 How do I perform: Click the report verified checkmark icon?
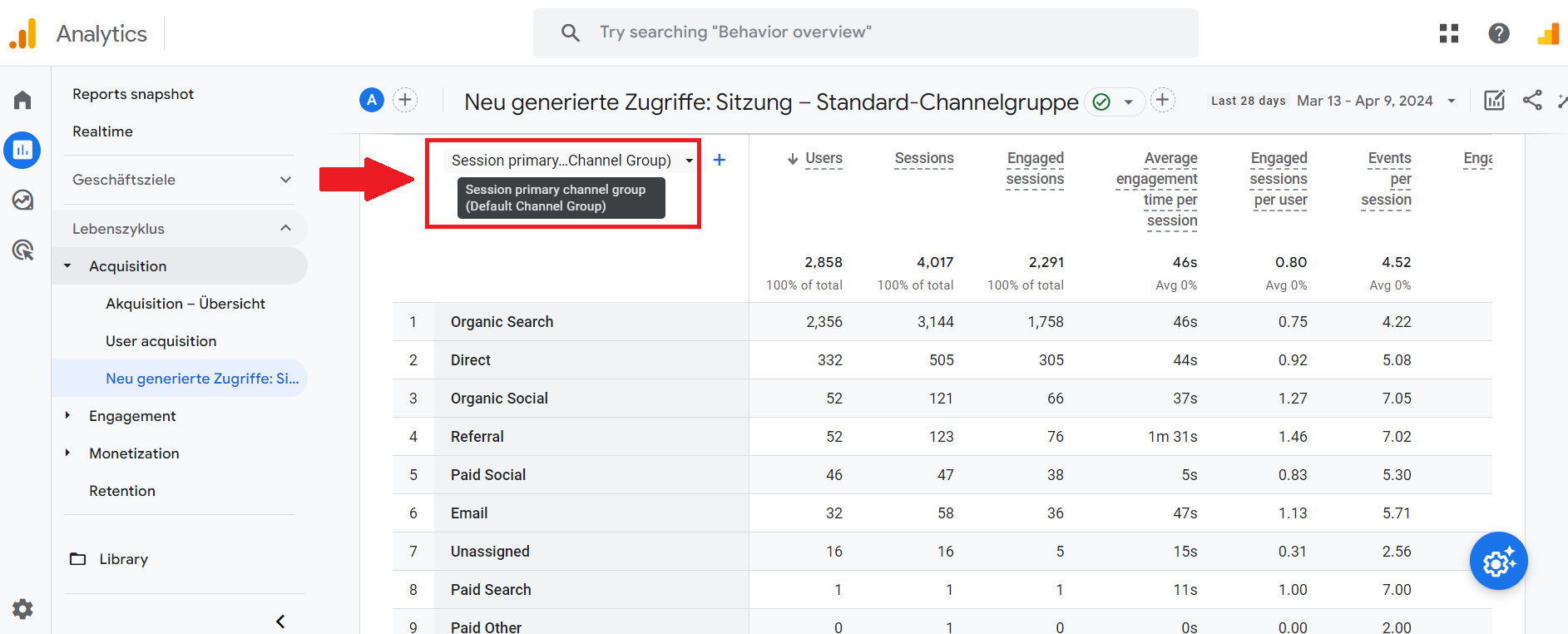click(1101, 102)
